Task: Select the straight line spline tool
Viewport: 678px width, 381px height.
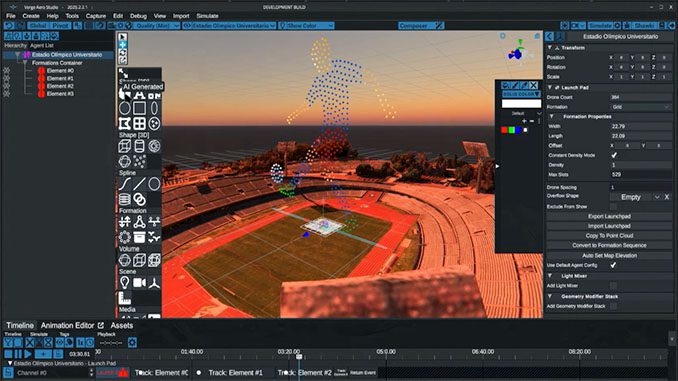Action: [x=139, y=184]
